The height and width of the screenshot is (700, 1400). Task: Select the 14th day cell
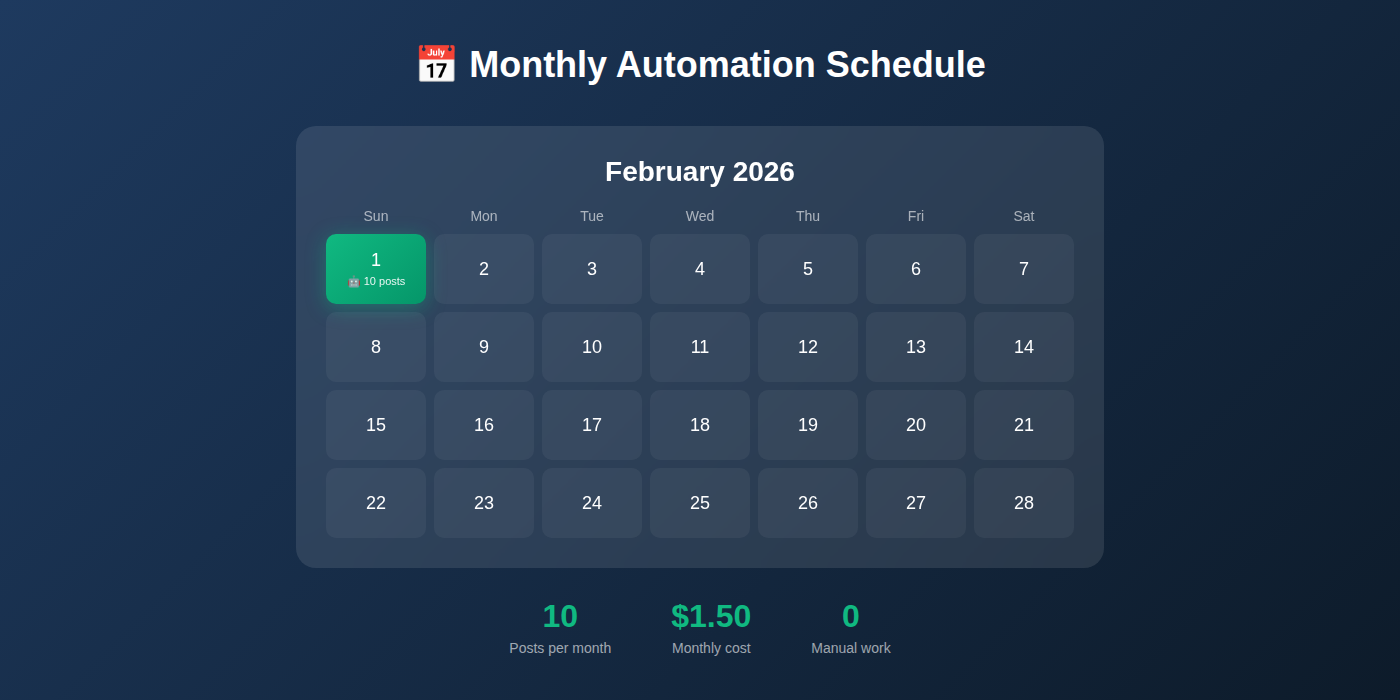(x=1024, y=347)
